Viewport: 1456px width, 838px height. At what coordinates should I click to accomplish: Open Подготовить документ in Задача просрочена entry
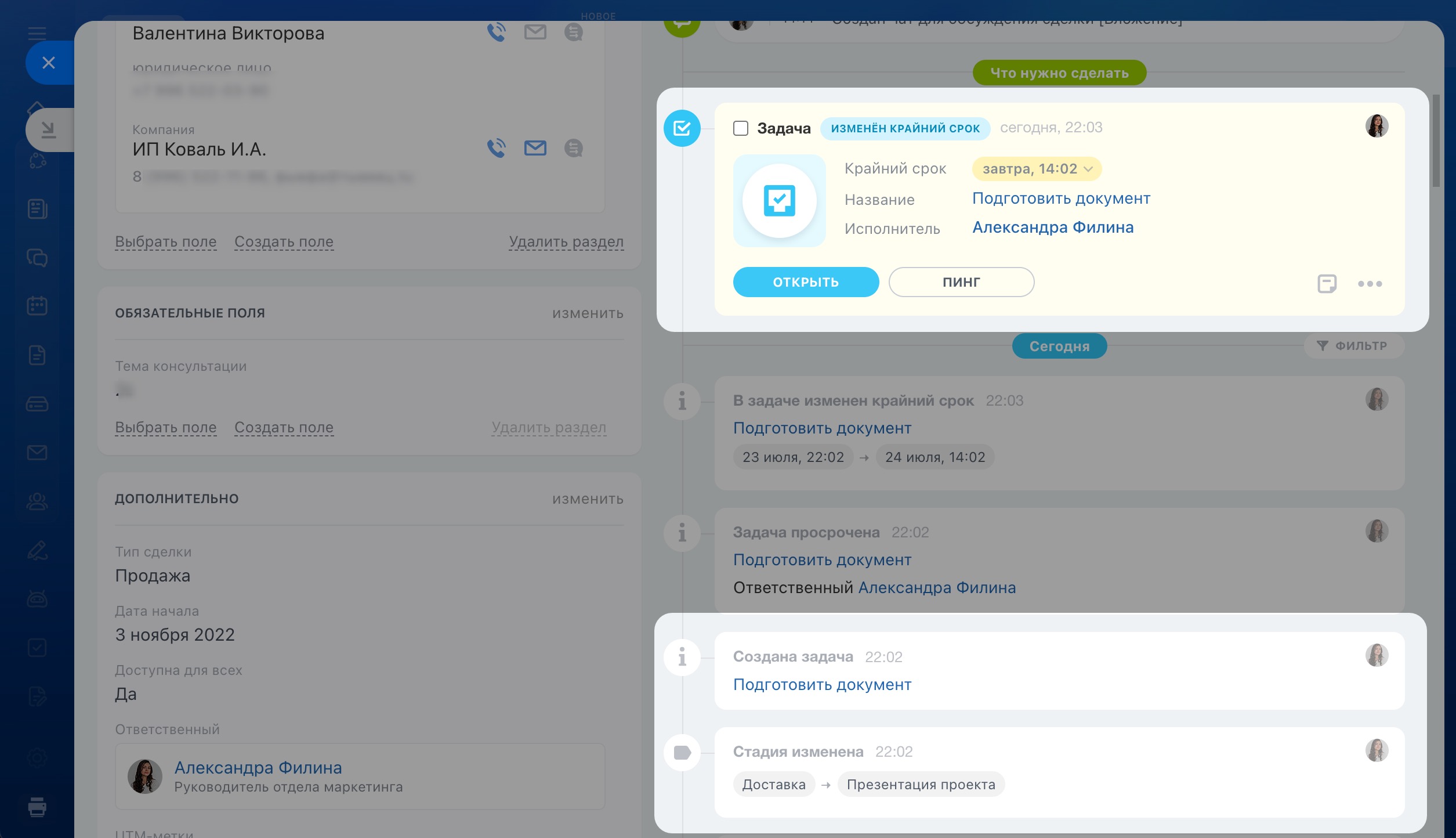pyautogui.click(x=822, y=560)
